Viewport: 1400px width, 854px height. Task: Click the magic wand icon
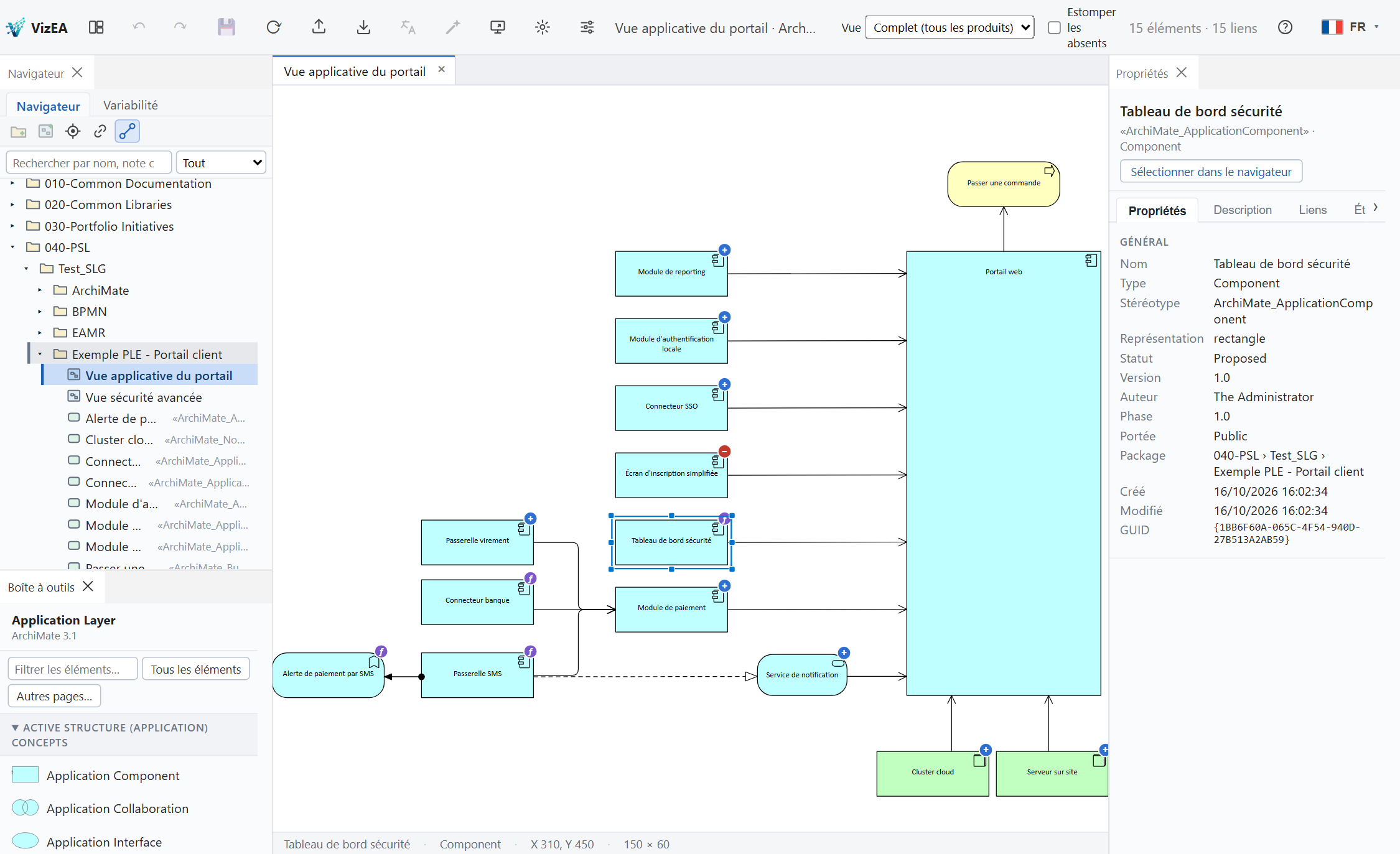453,27
